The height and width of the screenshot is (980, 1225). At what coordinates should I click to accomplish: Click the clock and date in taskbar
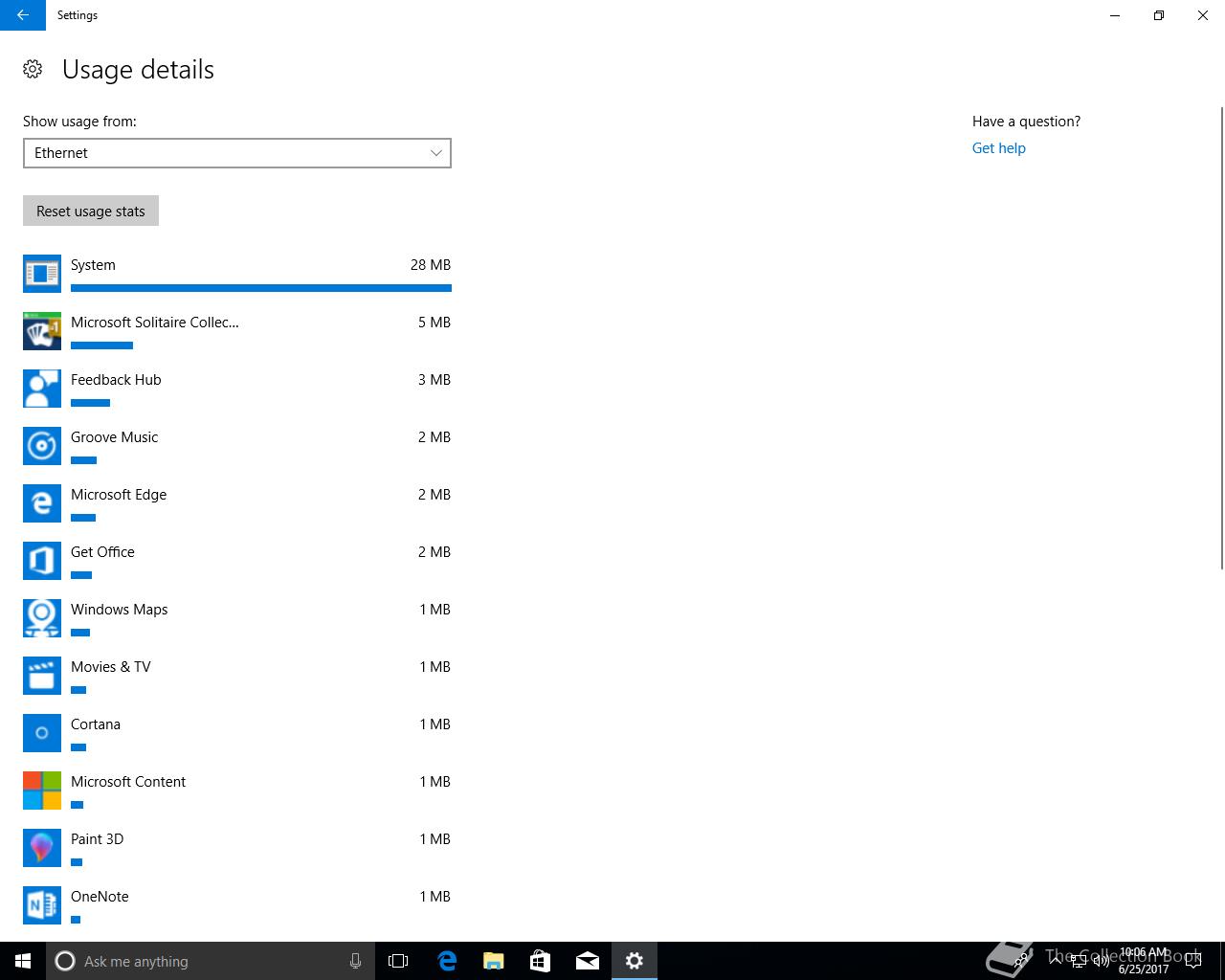[x=1145, y=961]
